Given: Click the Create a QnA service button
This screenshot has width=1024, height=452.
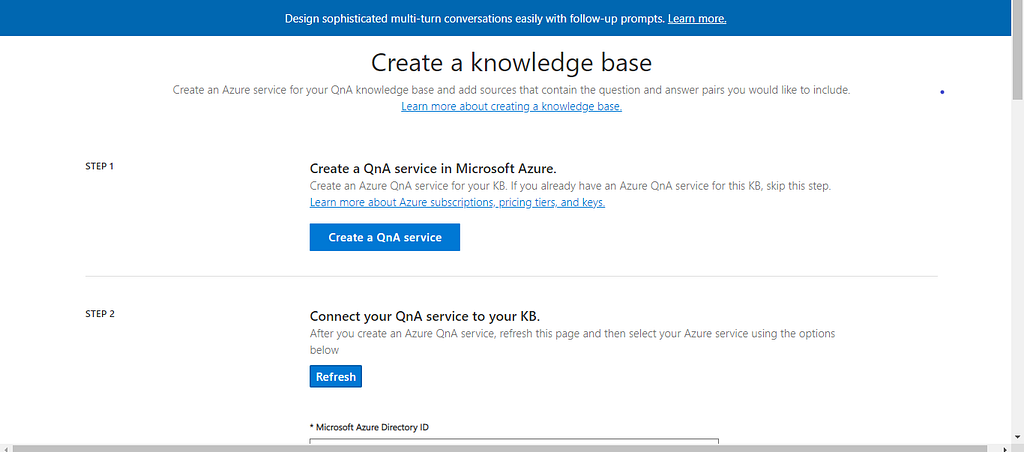Looking at the screenshot, I should 385,237.
